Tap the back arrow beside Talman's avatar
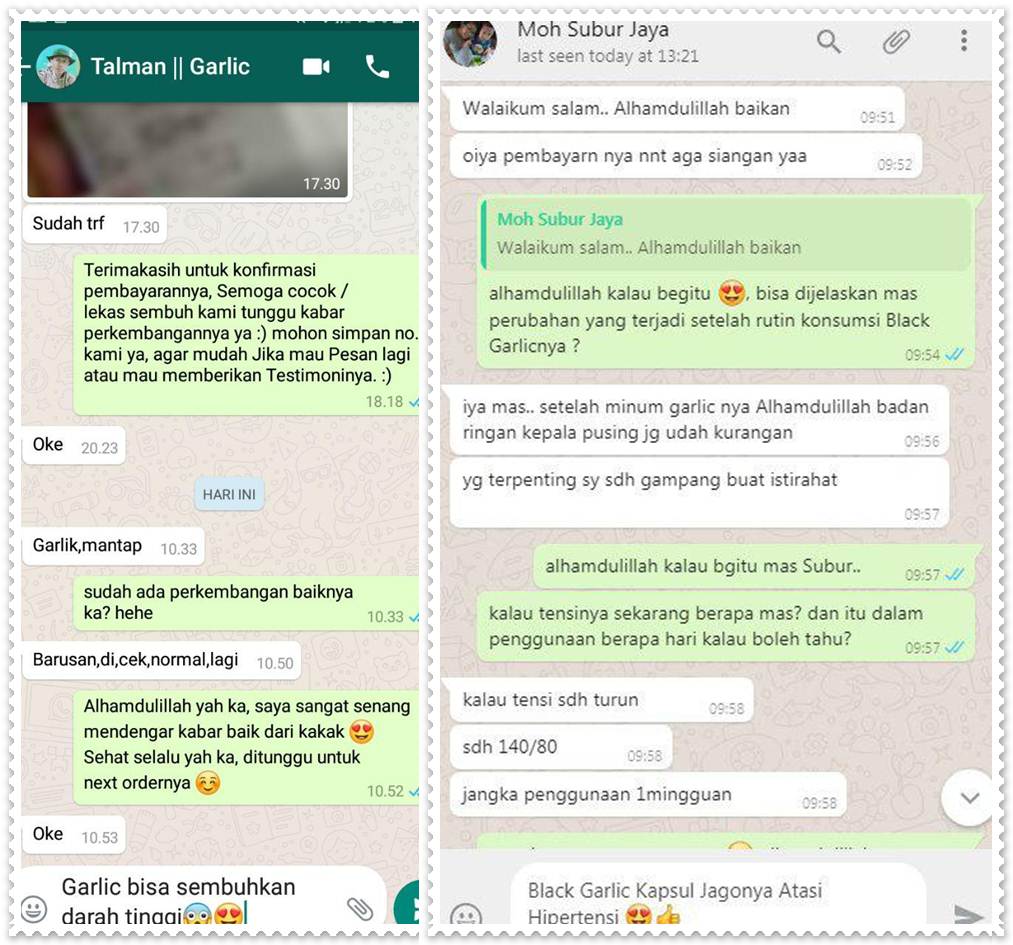This screenshot has width=1013, height=945. coord(26,66)
